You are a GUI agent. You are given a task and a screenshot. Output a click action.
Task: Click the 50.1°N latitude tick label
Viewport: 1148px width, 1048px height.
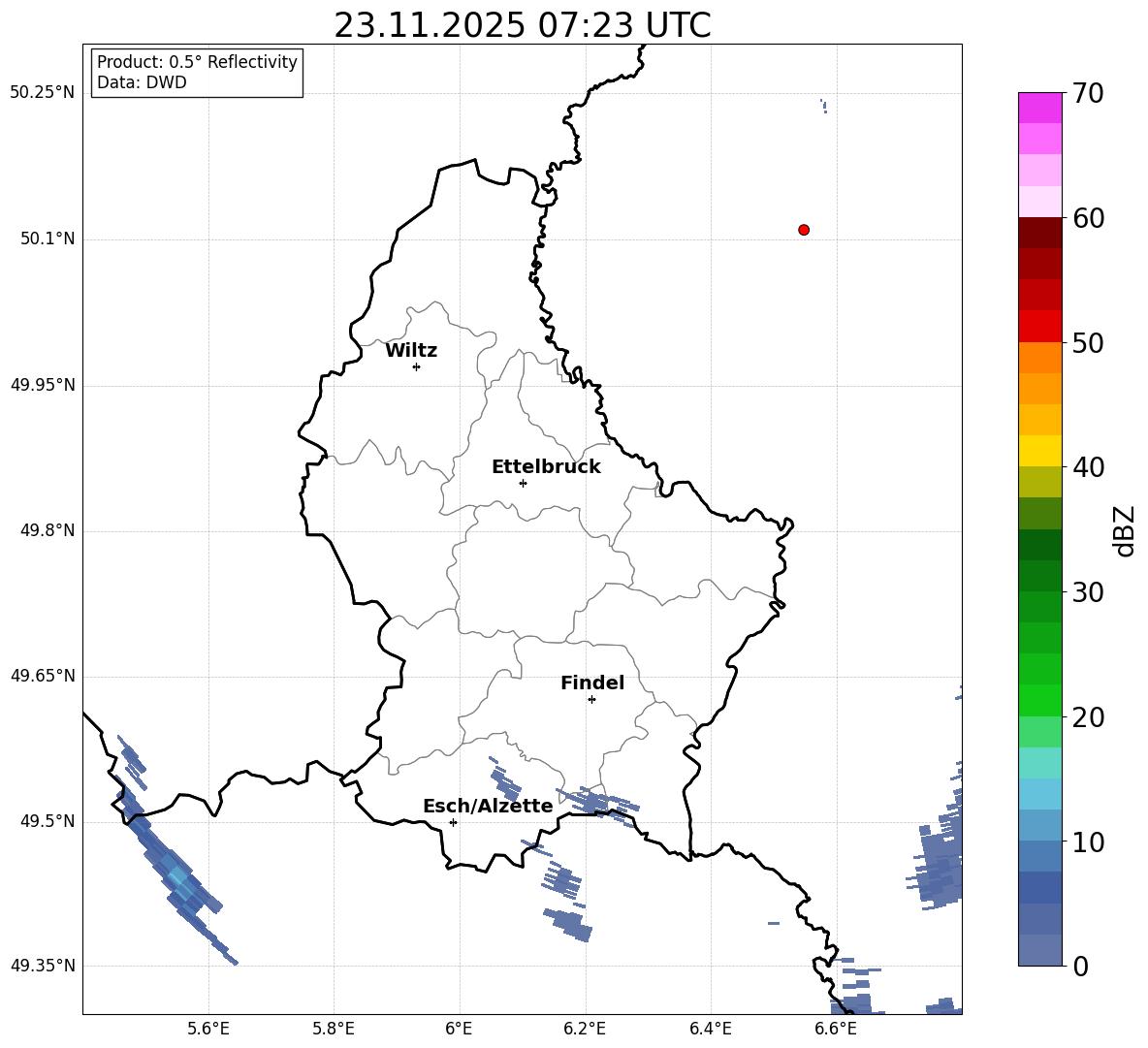tap(48, 238)
